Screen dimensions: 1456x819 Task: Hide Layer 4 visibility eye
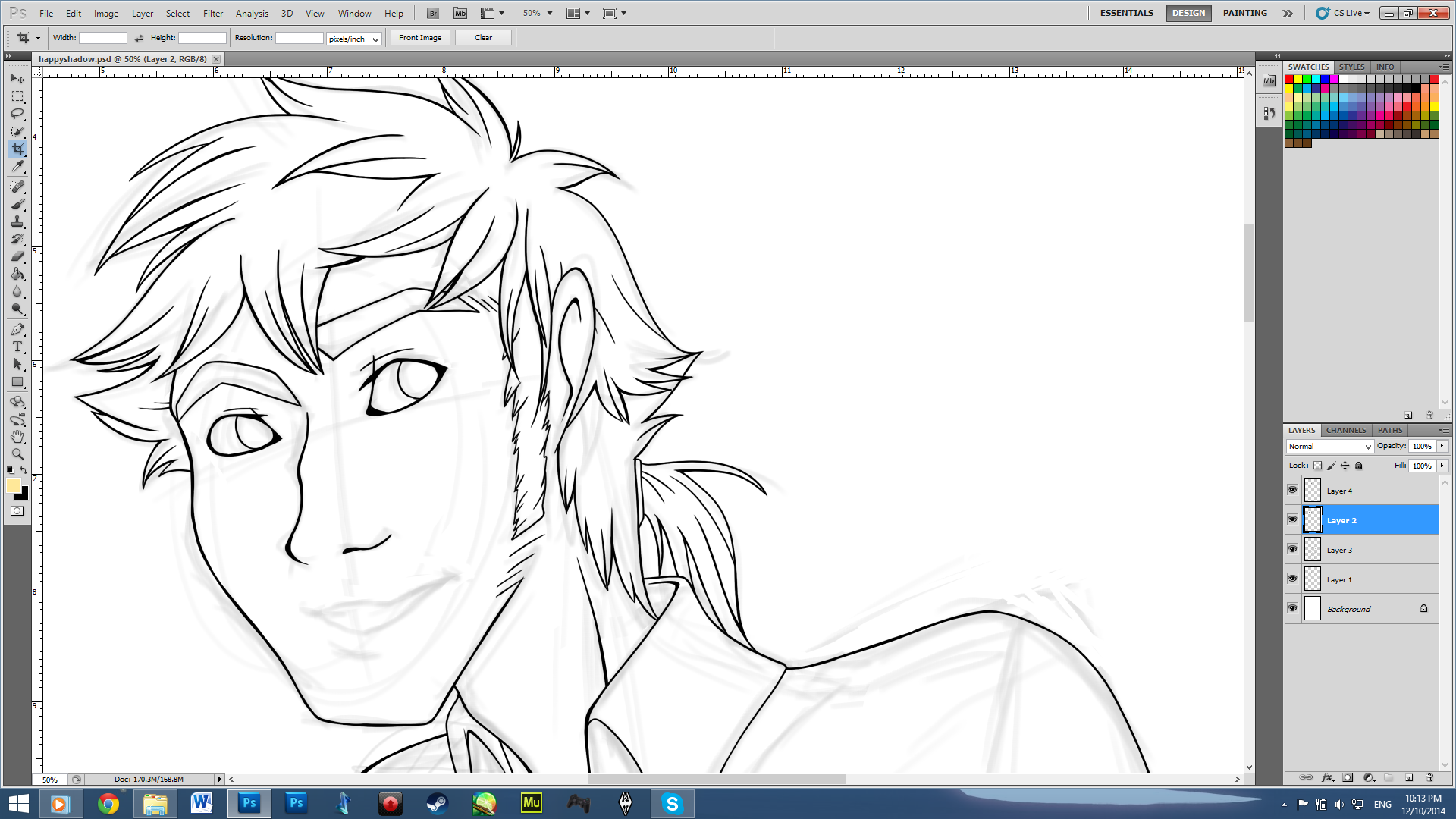pos(1292,490)
